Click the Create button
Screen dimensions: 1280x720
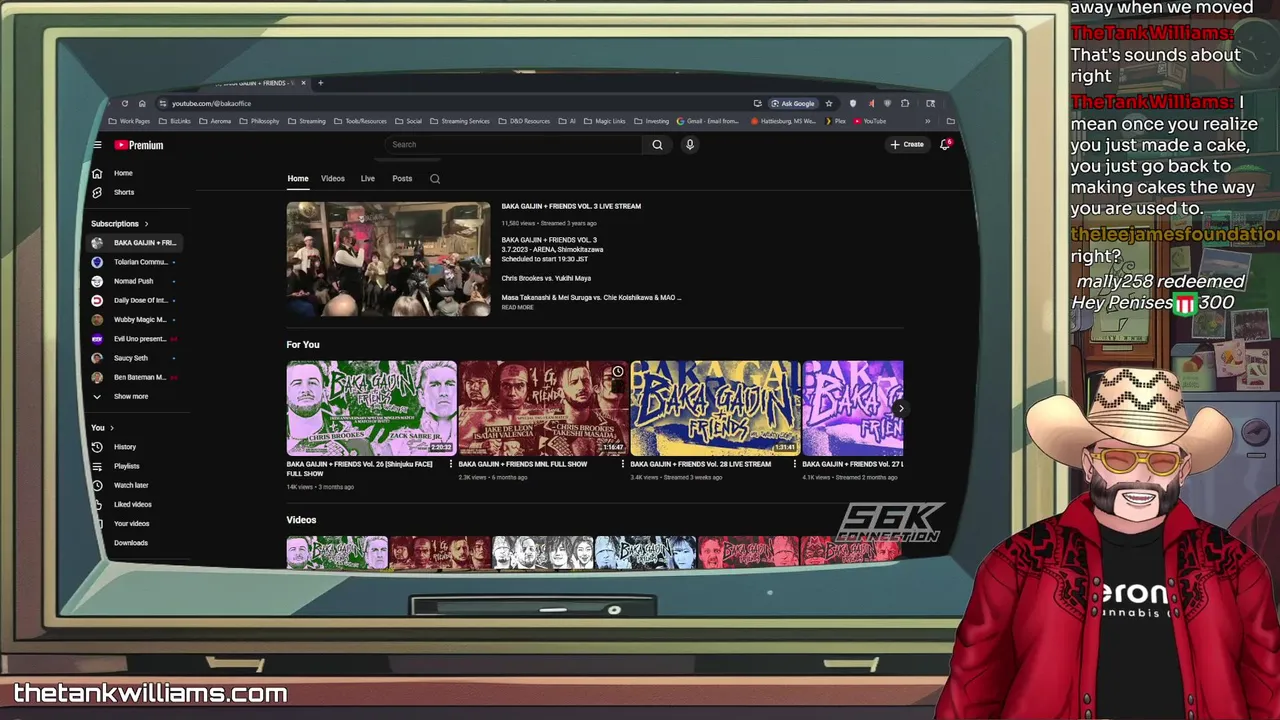pyautogui.click(x=908, y=145)
